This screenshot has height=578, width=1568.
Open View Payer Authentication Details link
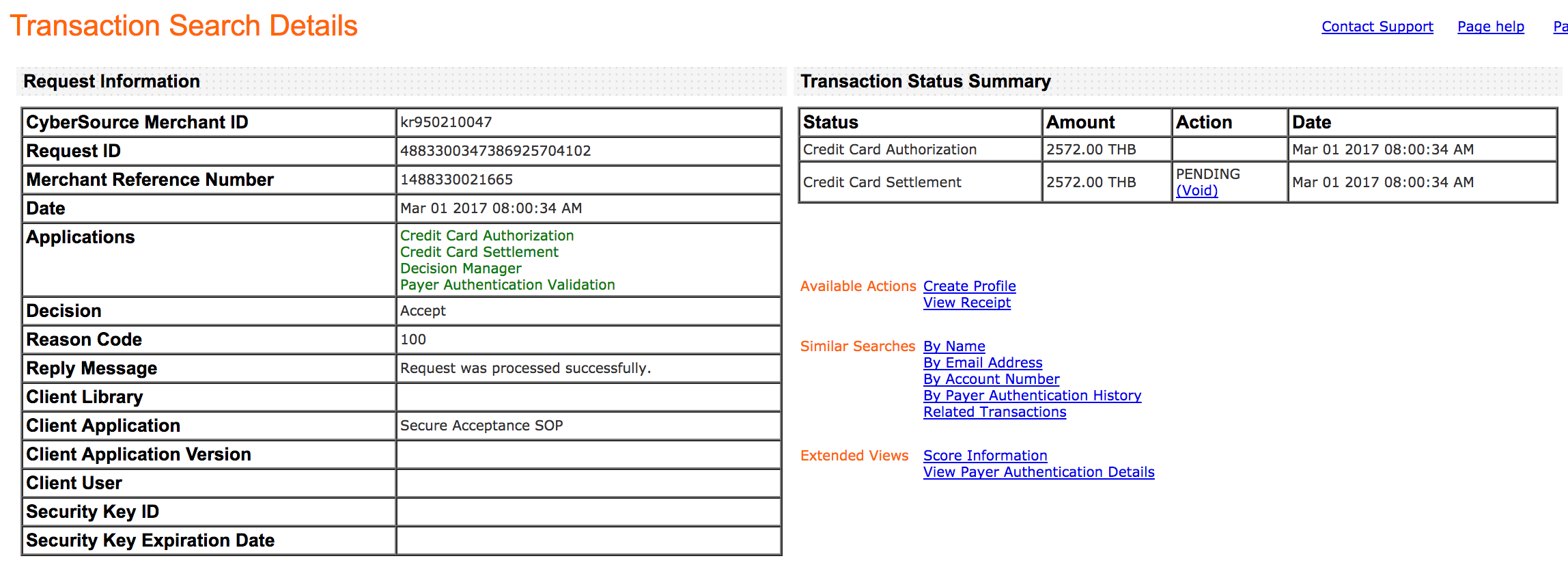click(x=1039, y=472)
